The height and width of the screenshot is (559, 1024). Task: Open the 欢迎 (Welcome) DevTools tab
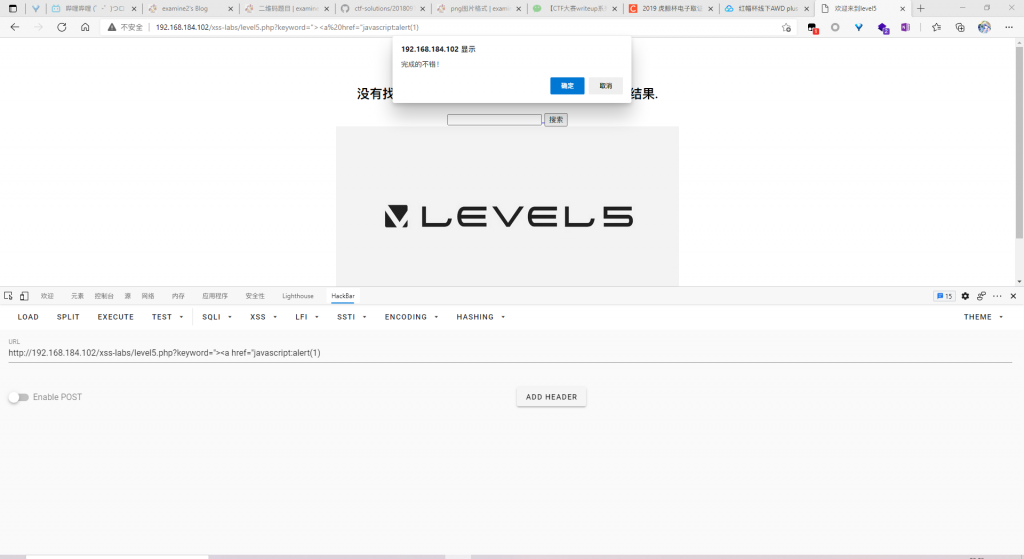tap(47, 296)
